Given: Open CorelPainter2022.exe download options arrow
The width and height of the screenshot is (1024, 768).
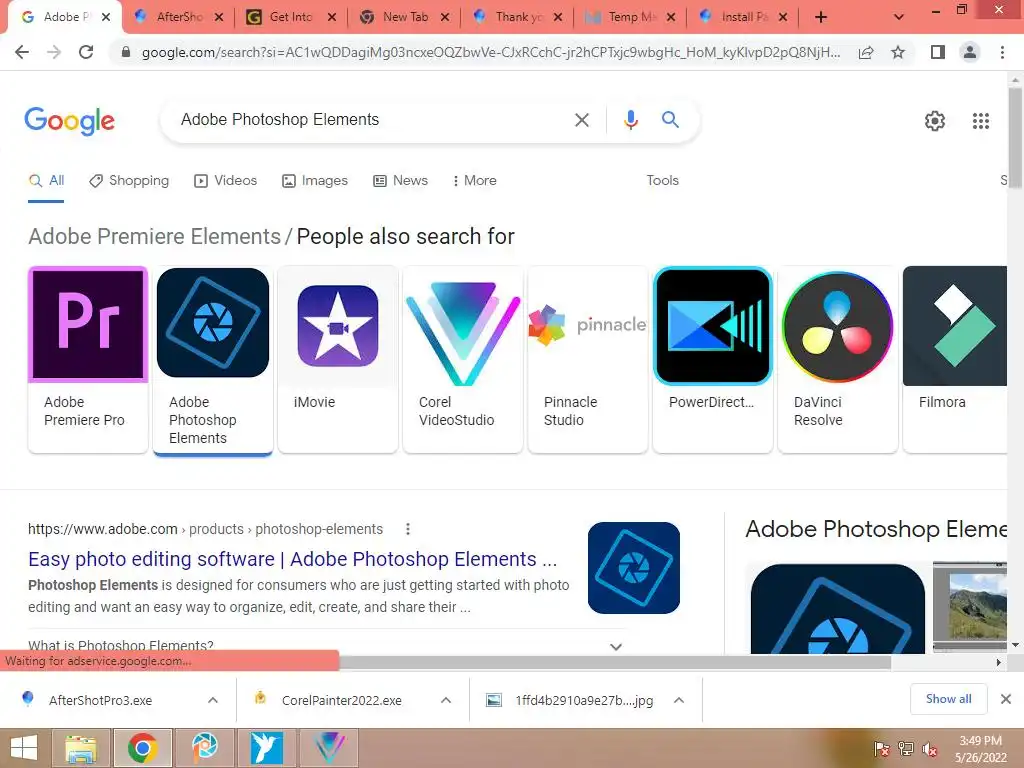Looking at the screenshot, I should [446, 700].
